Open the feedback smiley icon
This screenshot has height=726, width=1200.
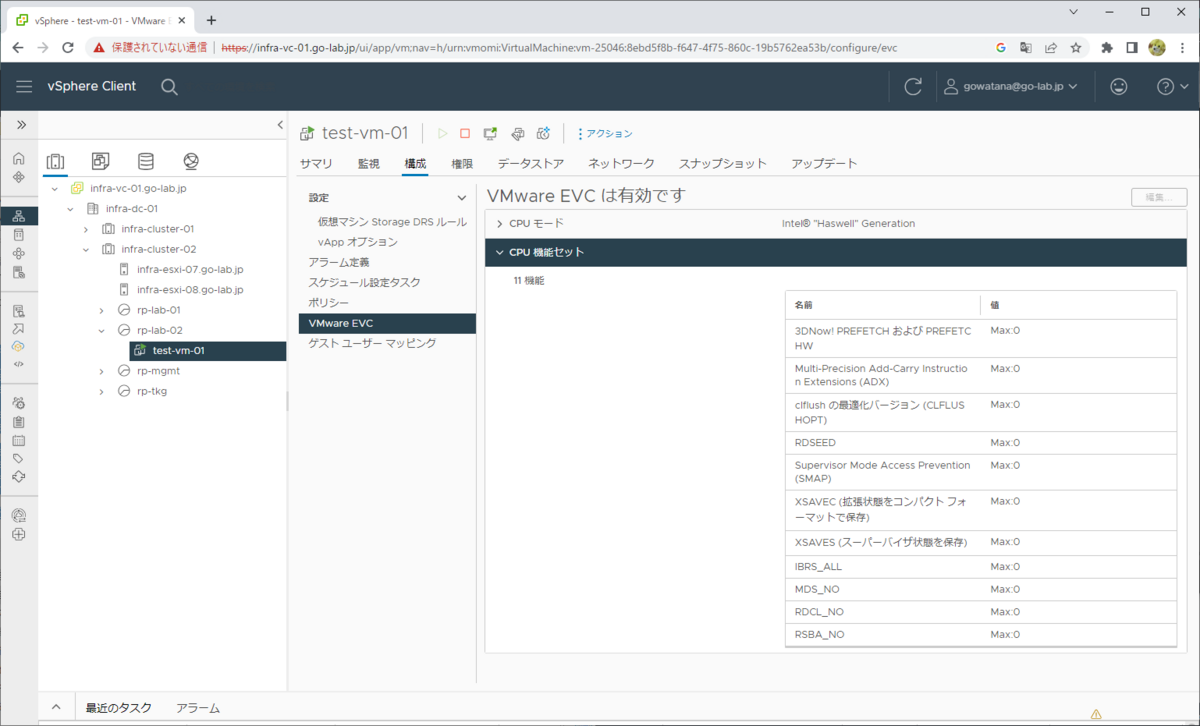pyautogui.click(x=1119, y=87)
